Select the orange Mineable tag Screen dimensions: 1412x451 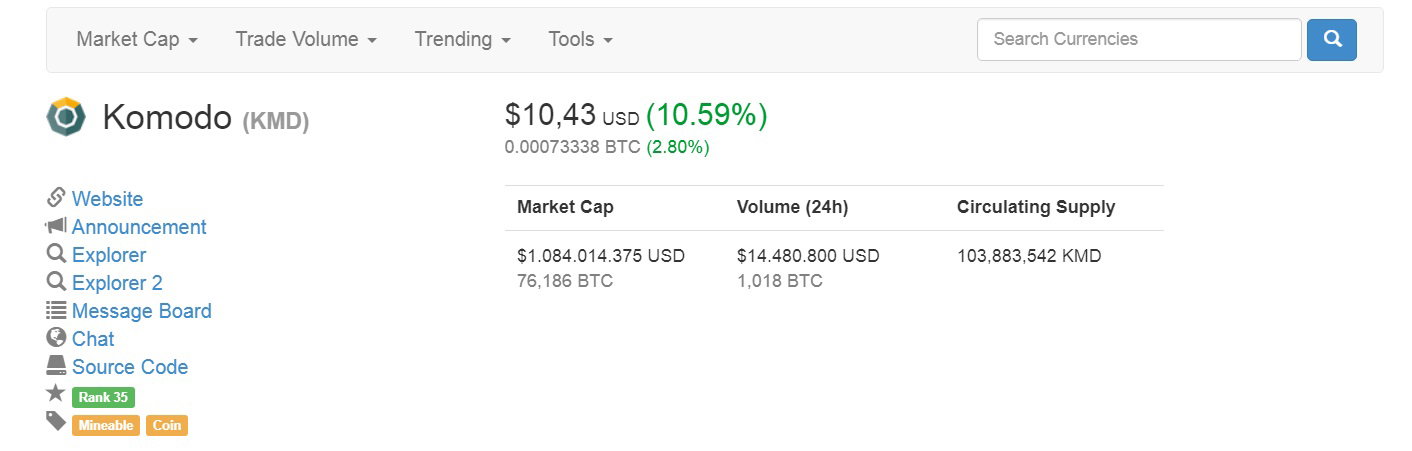(106, 425)
